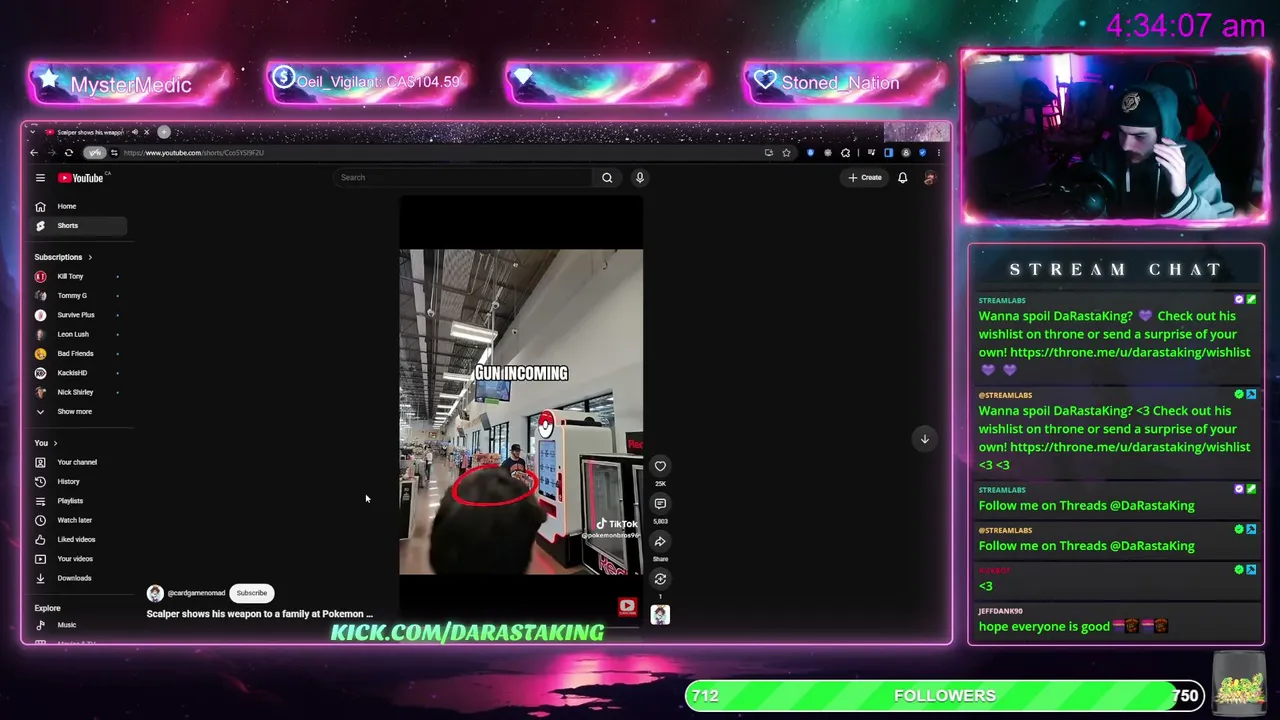Click the browser address bar URL

click(193, 153)
